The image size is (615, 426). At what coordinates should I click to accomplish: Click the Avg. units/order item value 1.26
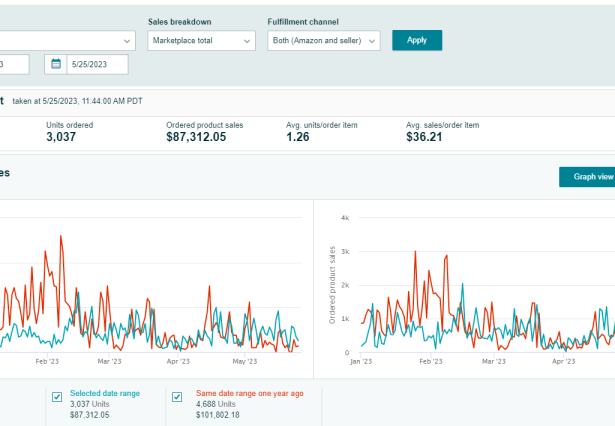coord(298,137)
